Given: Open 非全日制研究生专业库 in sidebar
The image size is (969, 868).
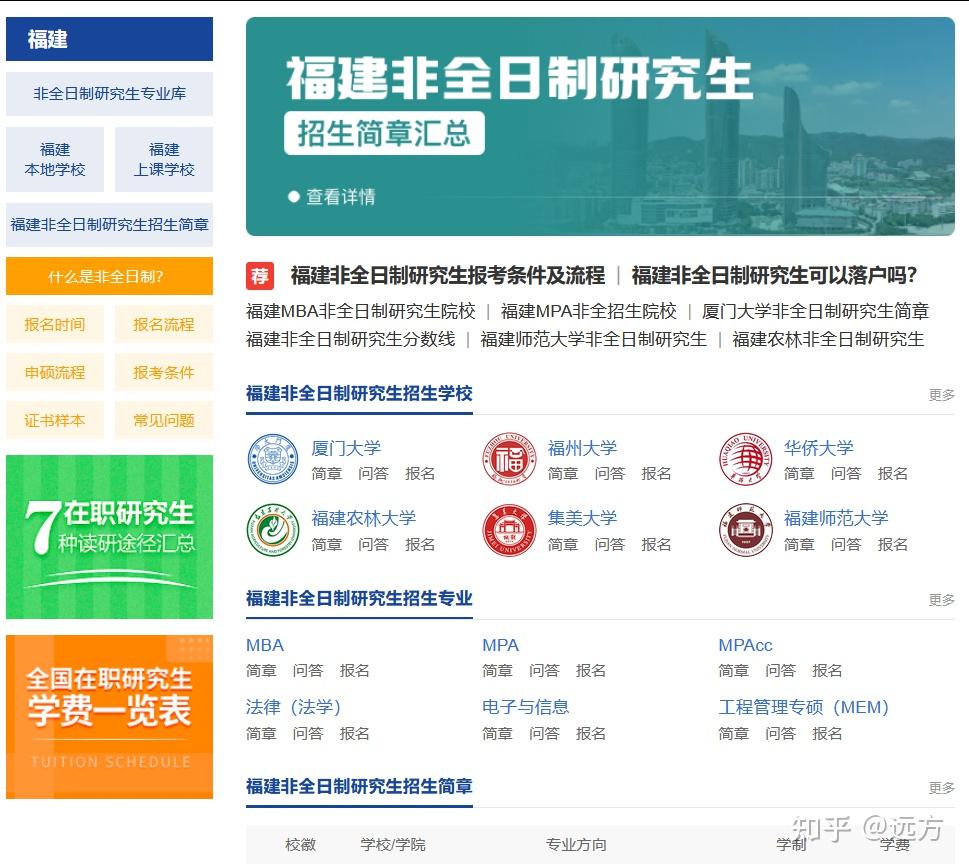Looking at the screenshot, I should tap(109, 94).
